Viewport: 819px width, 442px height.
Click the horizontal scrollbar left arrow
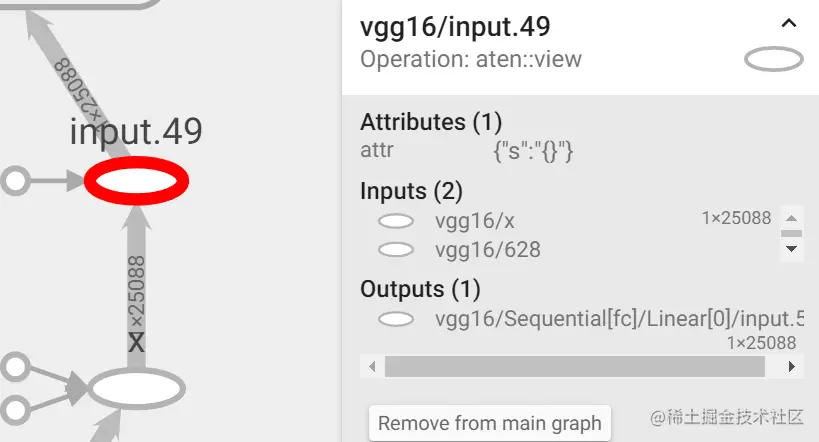[372, 366]
